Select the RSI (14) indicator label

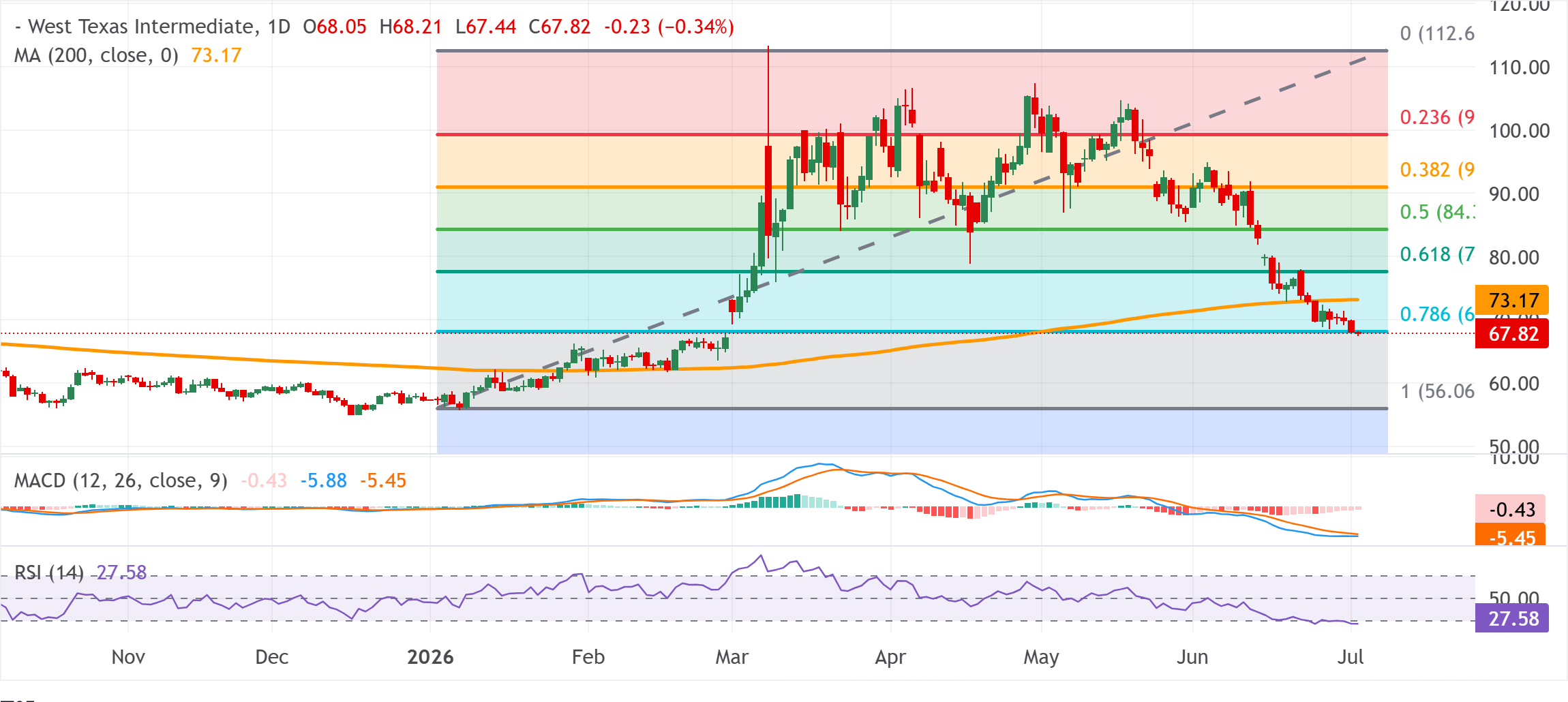point(49,573)
